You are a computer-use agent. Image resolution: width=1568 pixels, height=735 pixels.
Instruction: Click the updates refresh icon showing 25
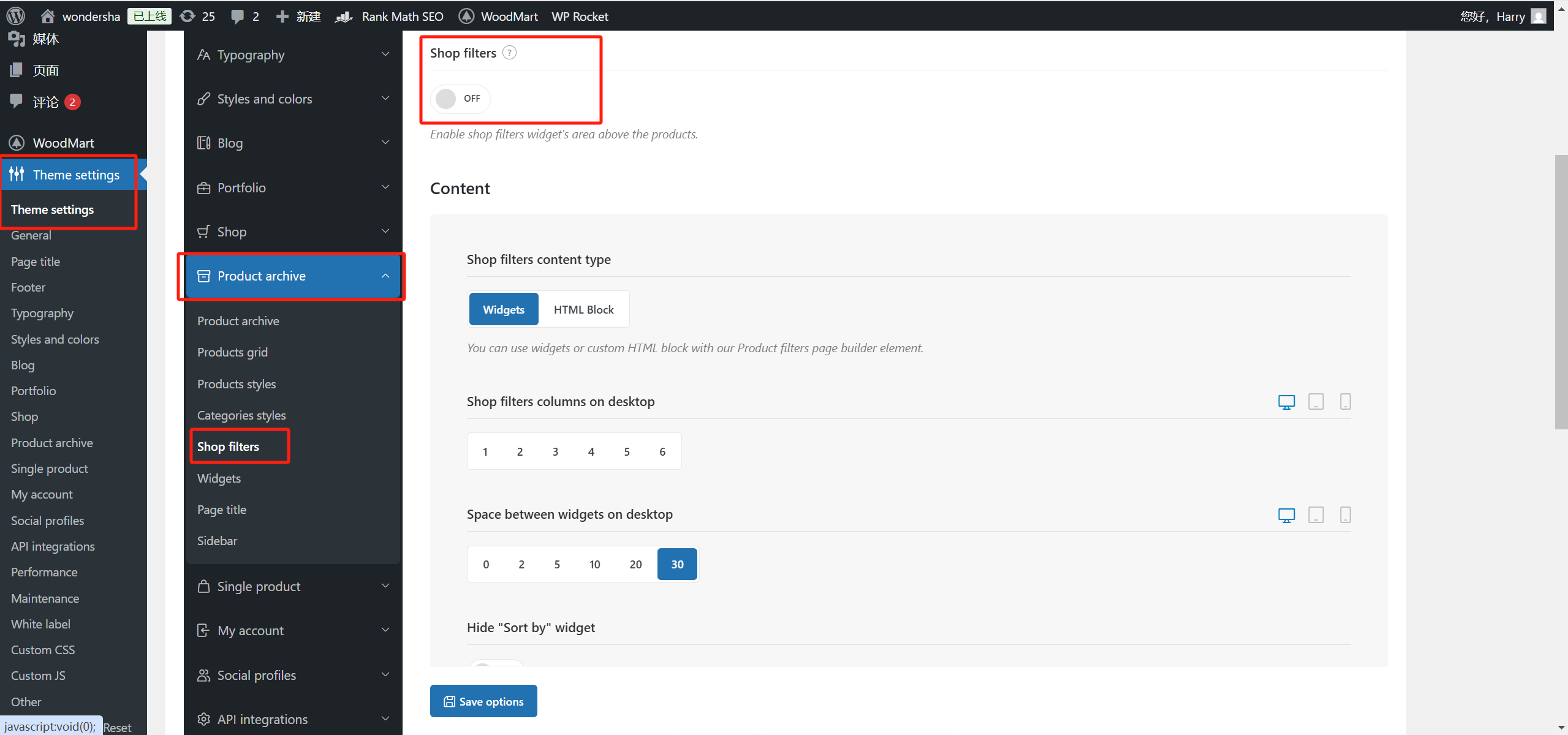click(x=188, y=17)
